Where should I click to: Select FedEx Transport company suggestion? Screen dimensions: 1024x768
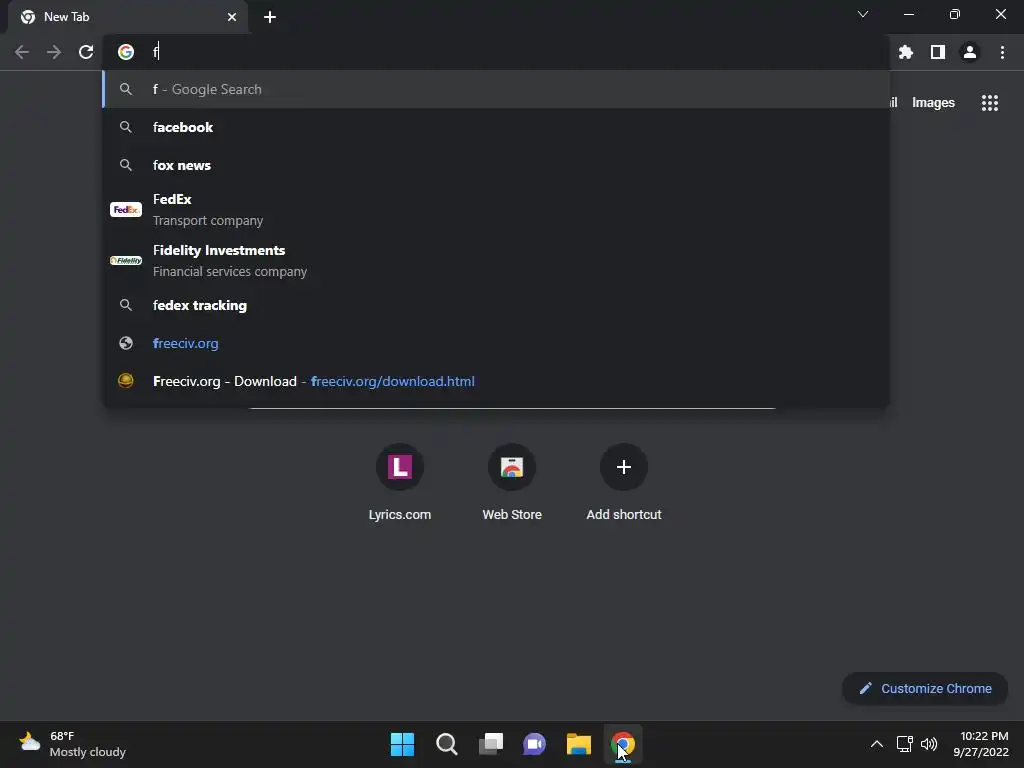pos(496,210)
